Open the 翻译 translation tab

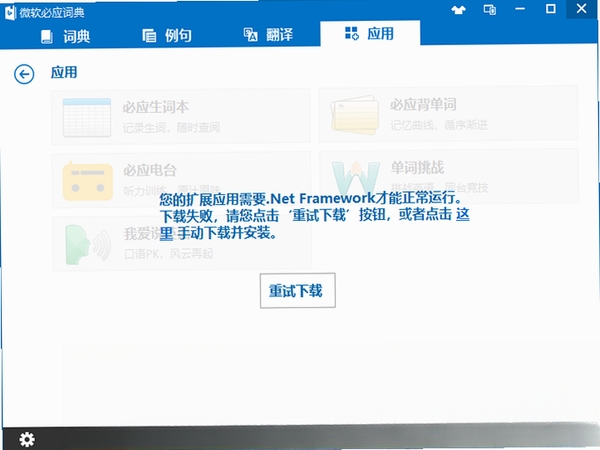click(x=268, y=35)
